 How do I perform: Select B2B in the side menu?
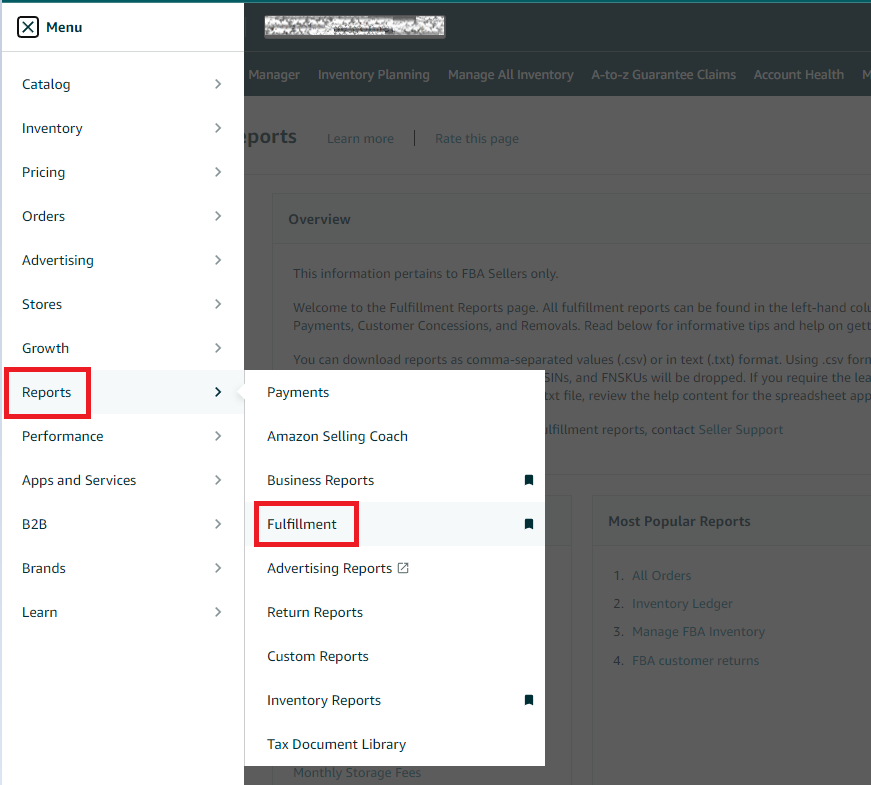(34, 524)
